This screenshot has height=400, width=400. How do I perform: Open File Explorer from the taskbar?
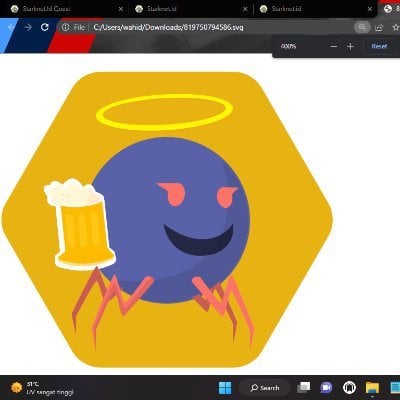tap(372, 388)
